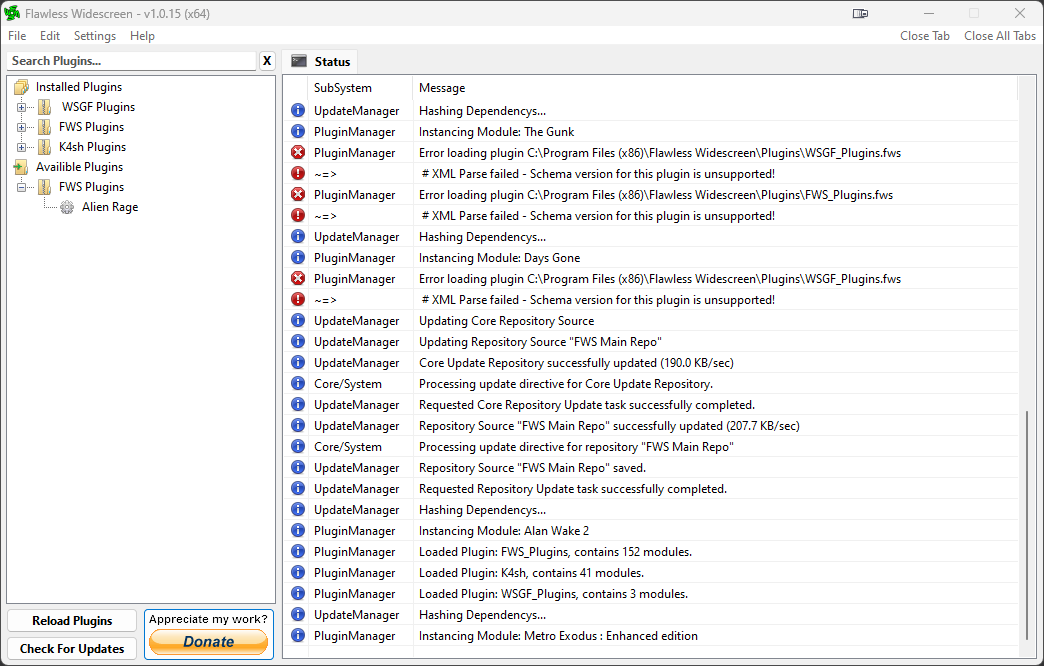Click the Status tab console icon

click(x=299, y=61)
